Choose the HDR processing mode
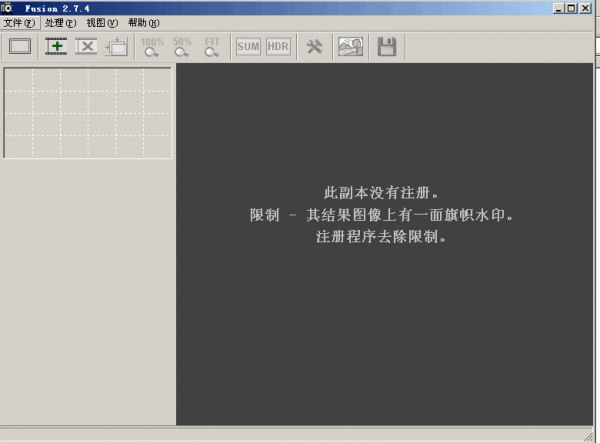The height and width of the screenshot is (443, 600). point(278,47)
